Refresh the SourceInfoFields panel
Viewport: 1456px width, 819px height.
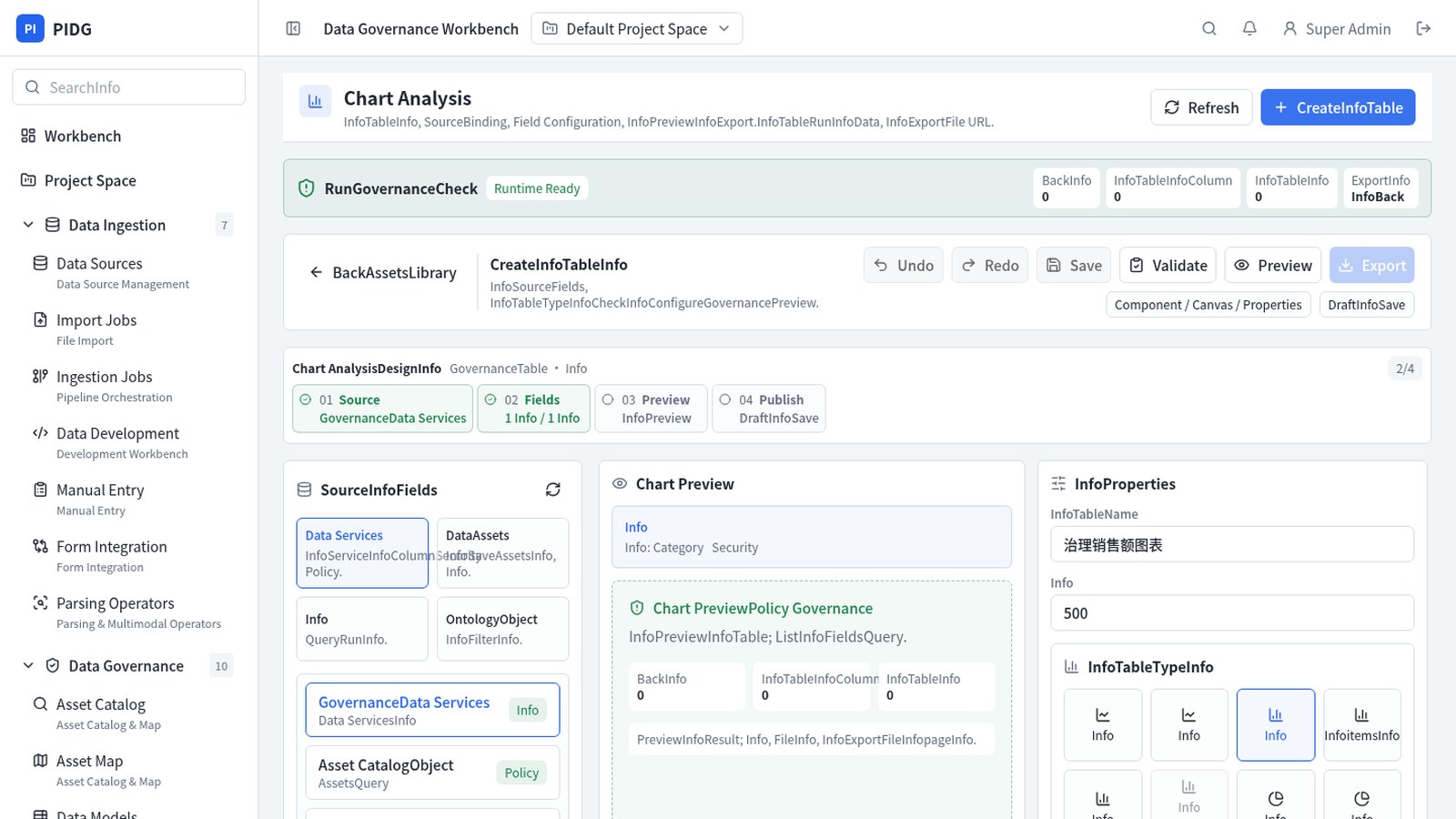(552, 490)
